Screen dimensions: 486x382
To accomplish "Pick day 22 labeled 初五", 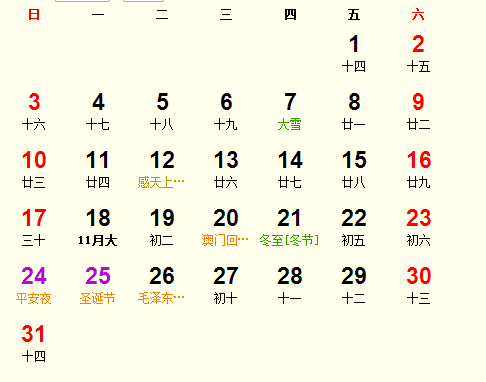I will click(354, 227).
